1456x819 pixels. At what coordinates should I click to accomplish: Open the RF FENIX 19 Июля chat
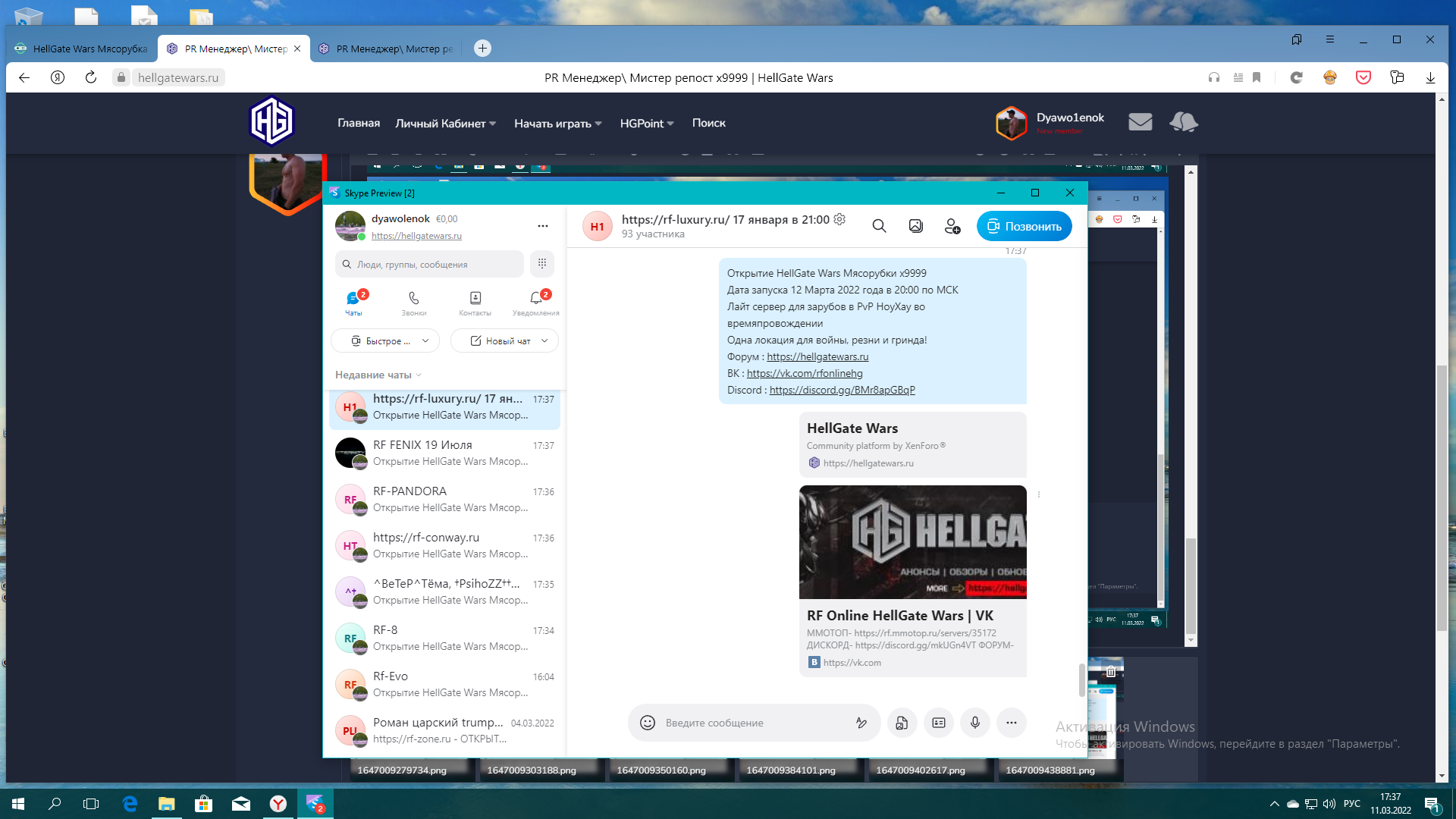pyautogui.click(x=445, y=453)
